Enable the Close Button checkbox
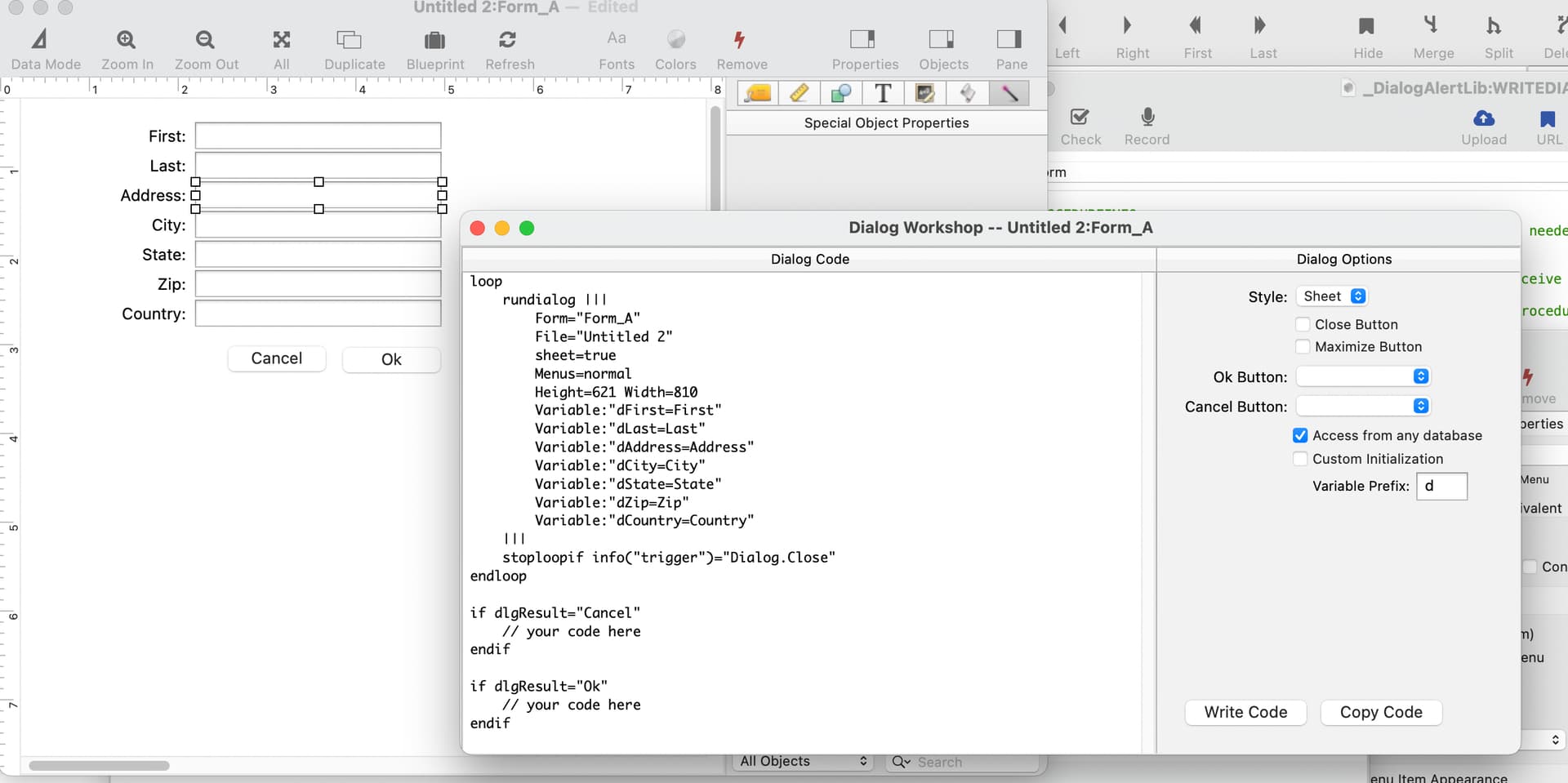Viewport: 1568px width, 783px height. click(1303, 325)
